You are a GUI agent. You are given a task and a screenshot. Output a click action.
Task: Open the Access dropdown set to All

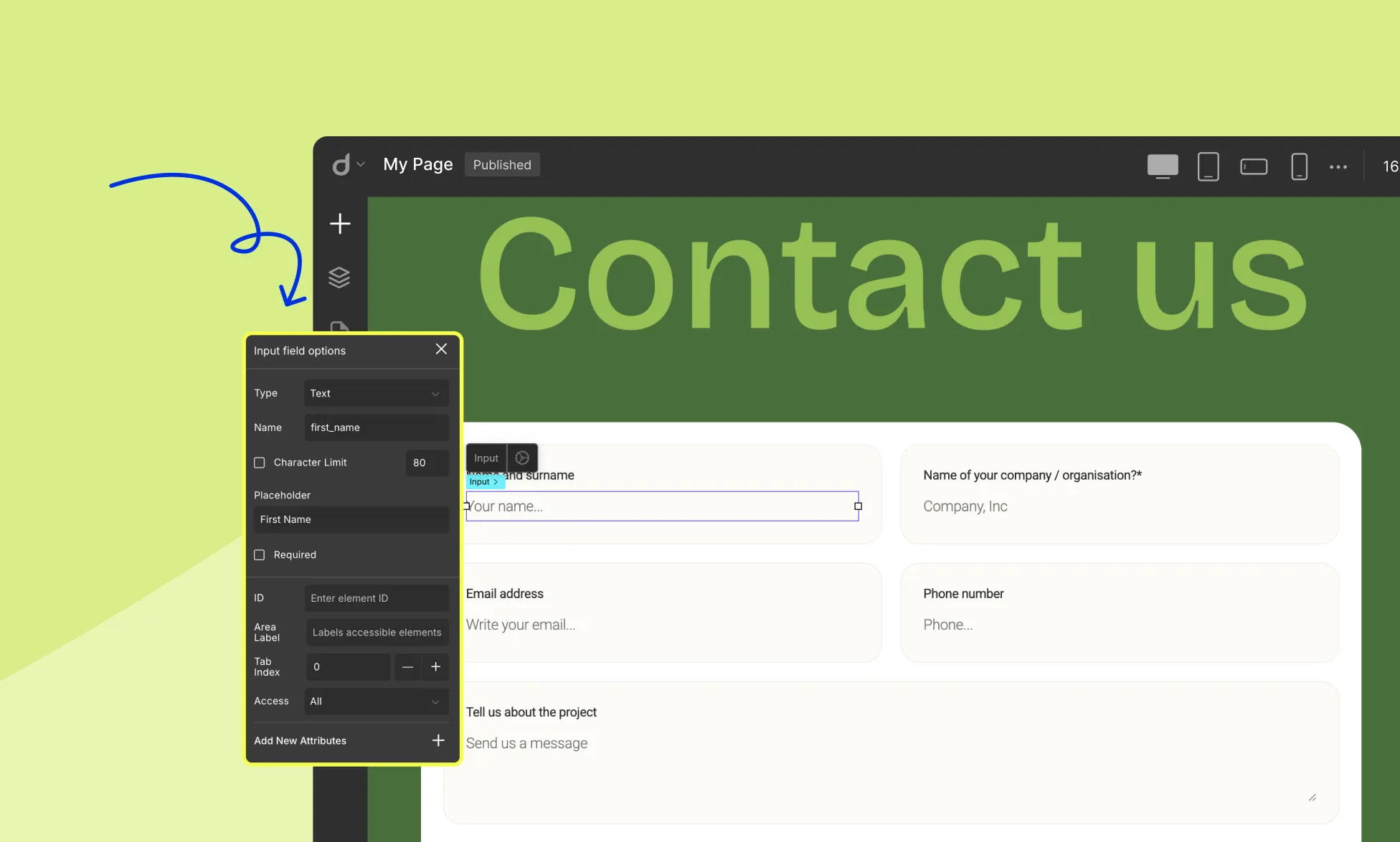coord(376,701)
